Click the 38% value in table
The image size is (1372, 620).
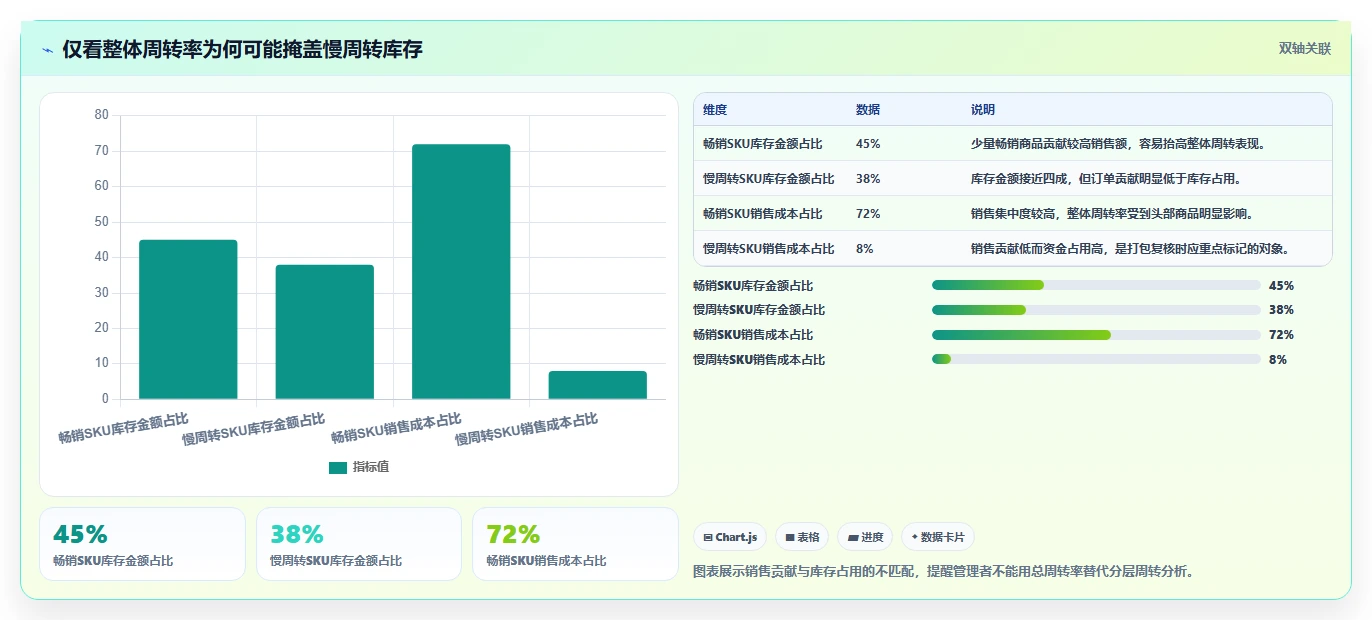[868, 178]
